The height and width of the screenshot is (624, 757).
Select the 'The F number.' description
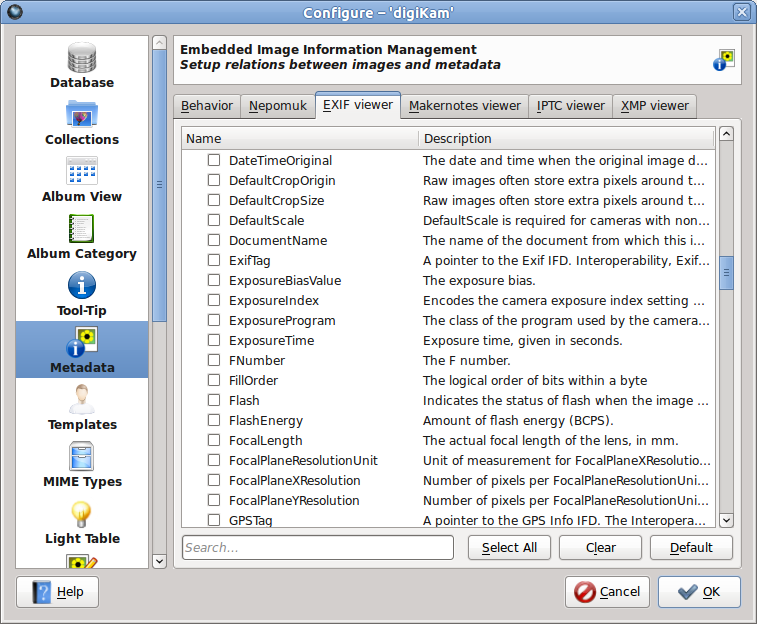(466, 361)
